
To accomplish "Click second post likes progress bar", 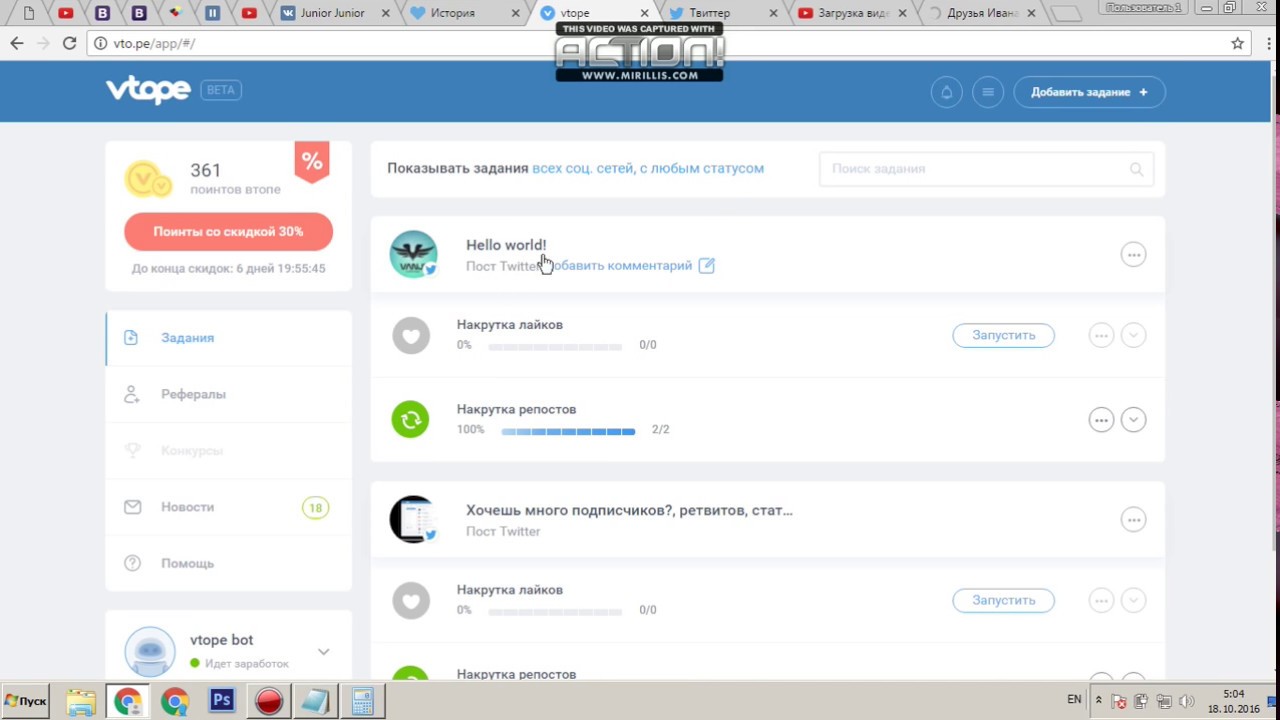I will (x=555, y=612).
